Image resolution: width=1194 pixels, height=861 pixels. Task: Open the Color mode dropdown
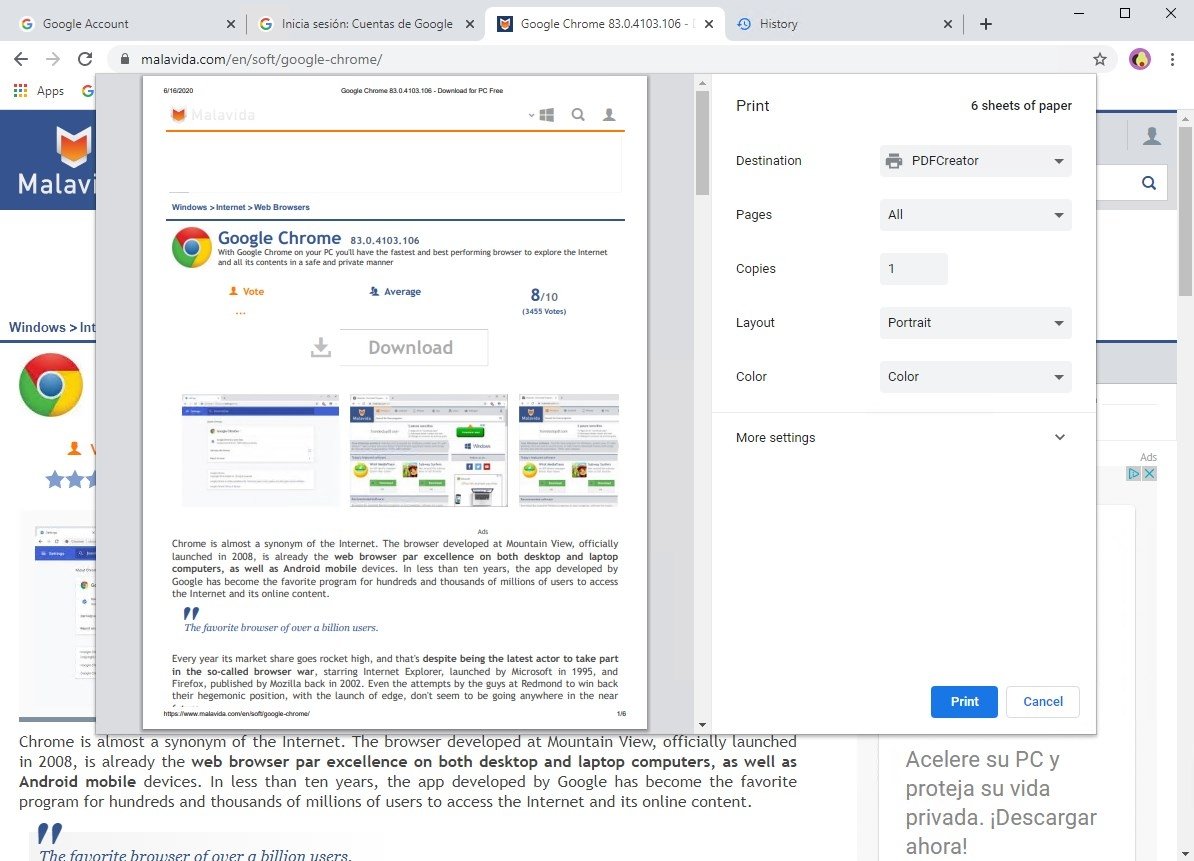975,377
